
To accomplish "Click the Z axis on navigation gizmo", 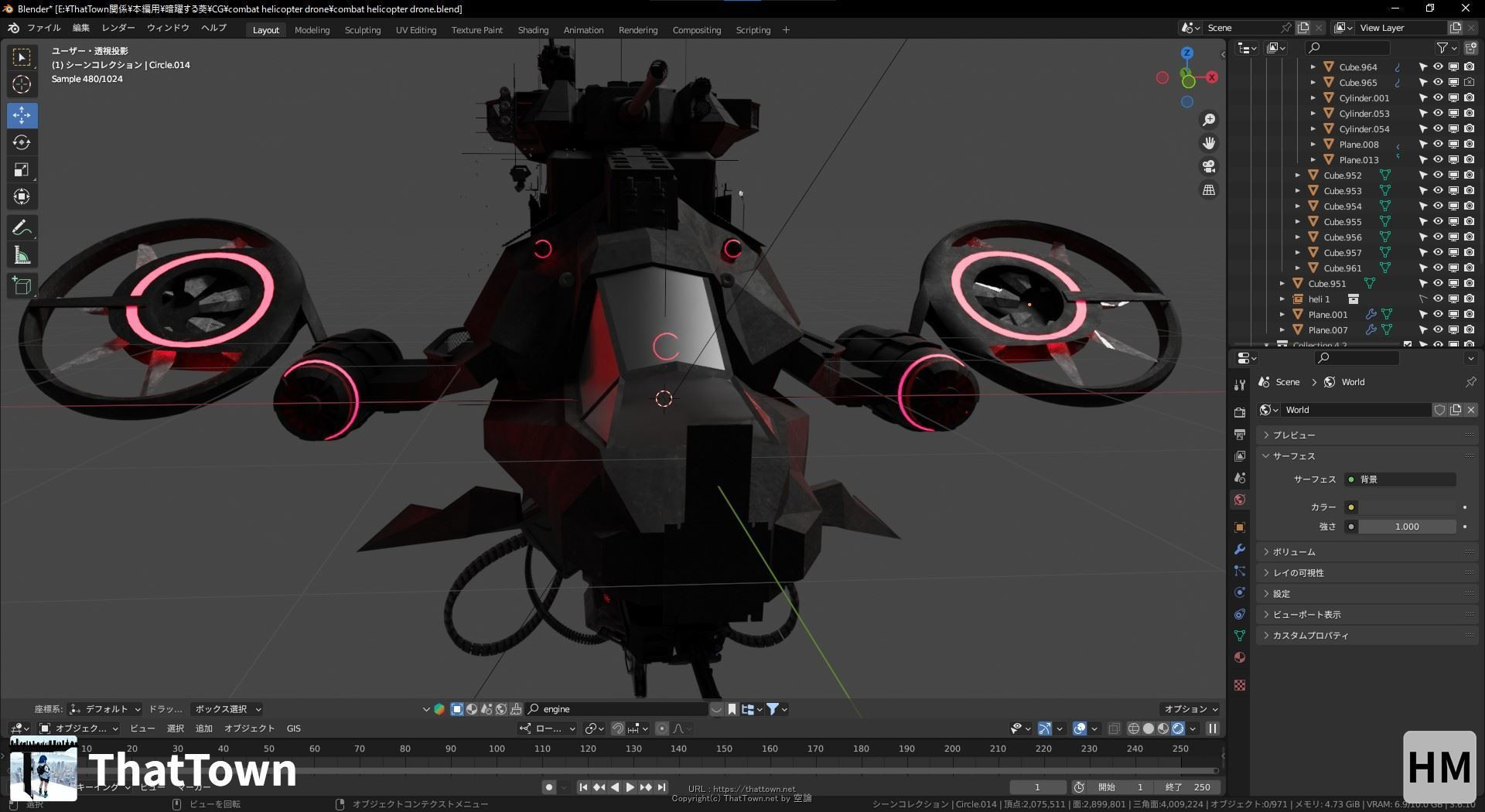I will pos(1187,53).
